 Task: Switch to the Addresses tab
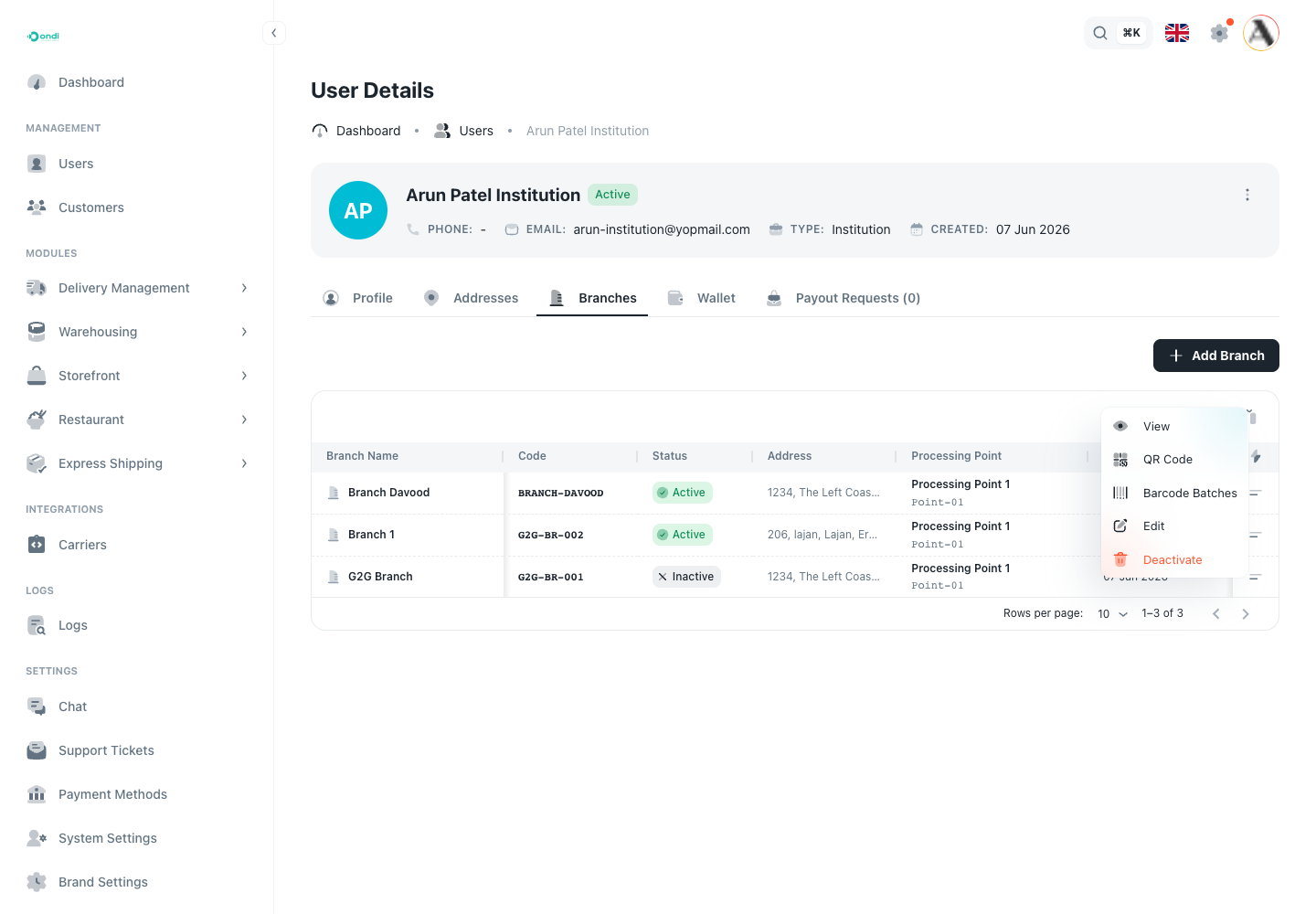click(472, 298)
